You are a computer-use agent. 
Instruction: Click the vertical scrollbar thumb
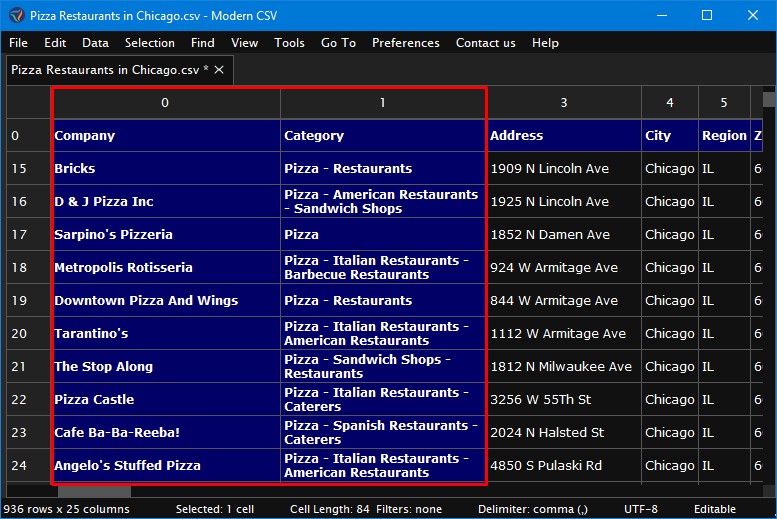coord(769,99)
